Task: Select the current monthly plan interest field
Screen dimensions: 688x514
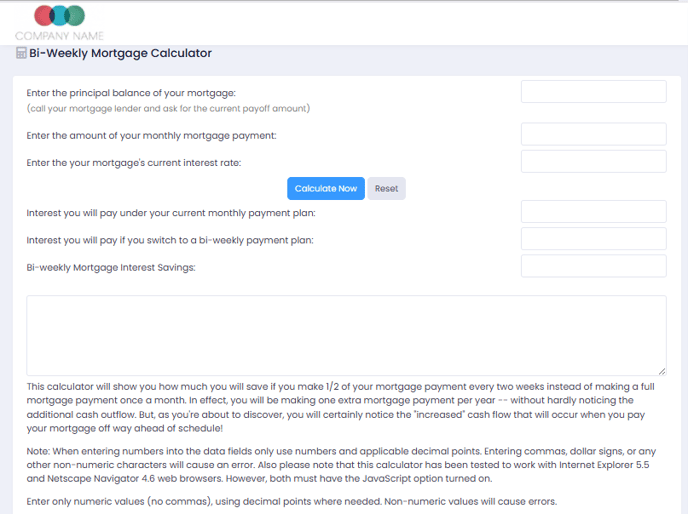Action: 594,212
